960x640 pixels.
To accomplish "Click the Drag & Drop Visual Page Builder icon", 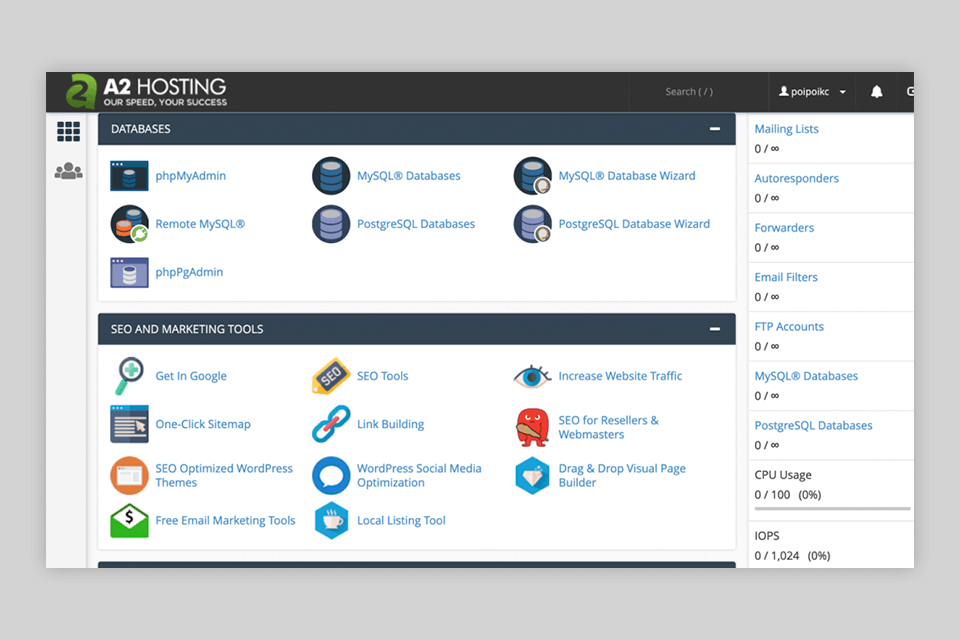I will 532,475.
